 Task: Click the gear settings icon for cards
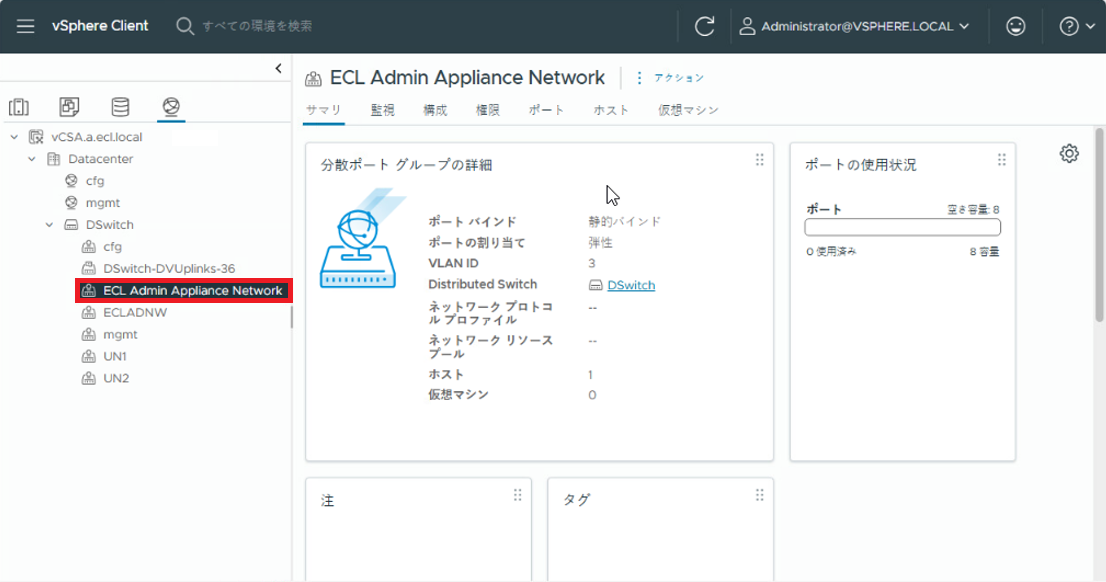pos(1069,153)
